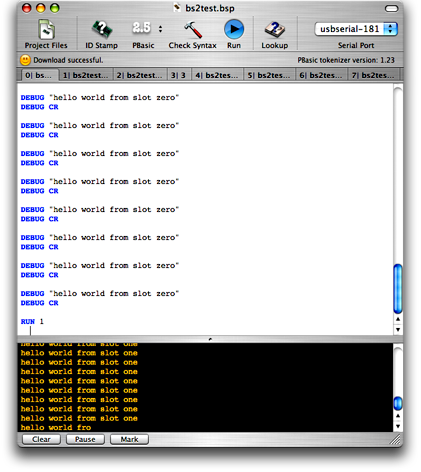The image size is (421, 472).
Task: Click 'PBasic tokenizer version: 1.23' status text
Action: click(346, 60)
